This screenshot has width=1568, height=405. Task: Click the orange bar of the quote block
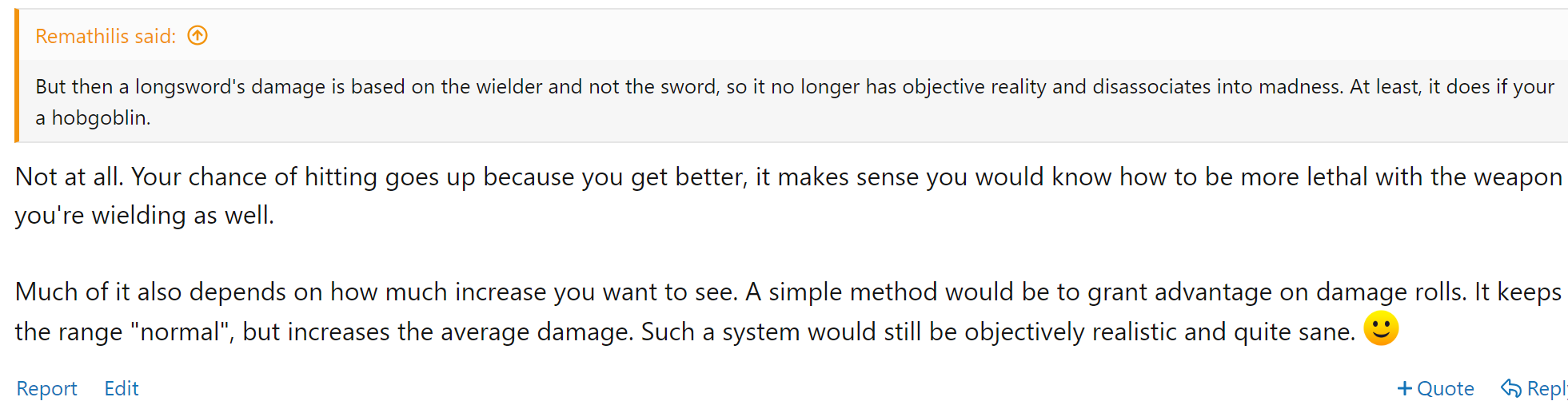click(x=17, y=76)
